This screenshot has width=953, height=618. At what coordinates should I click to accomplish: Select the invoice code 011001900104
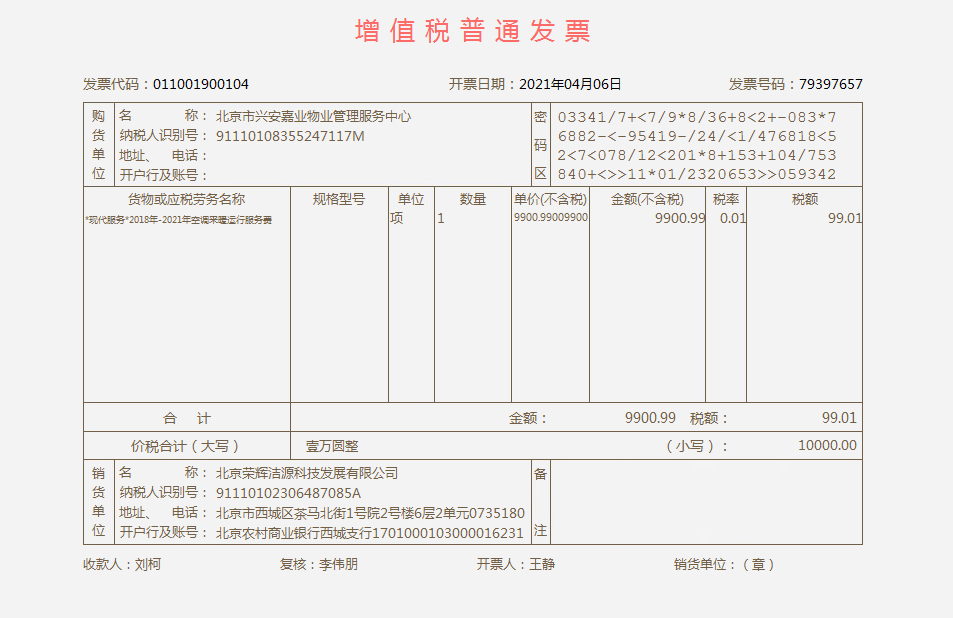[201, 84]
